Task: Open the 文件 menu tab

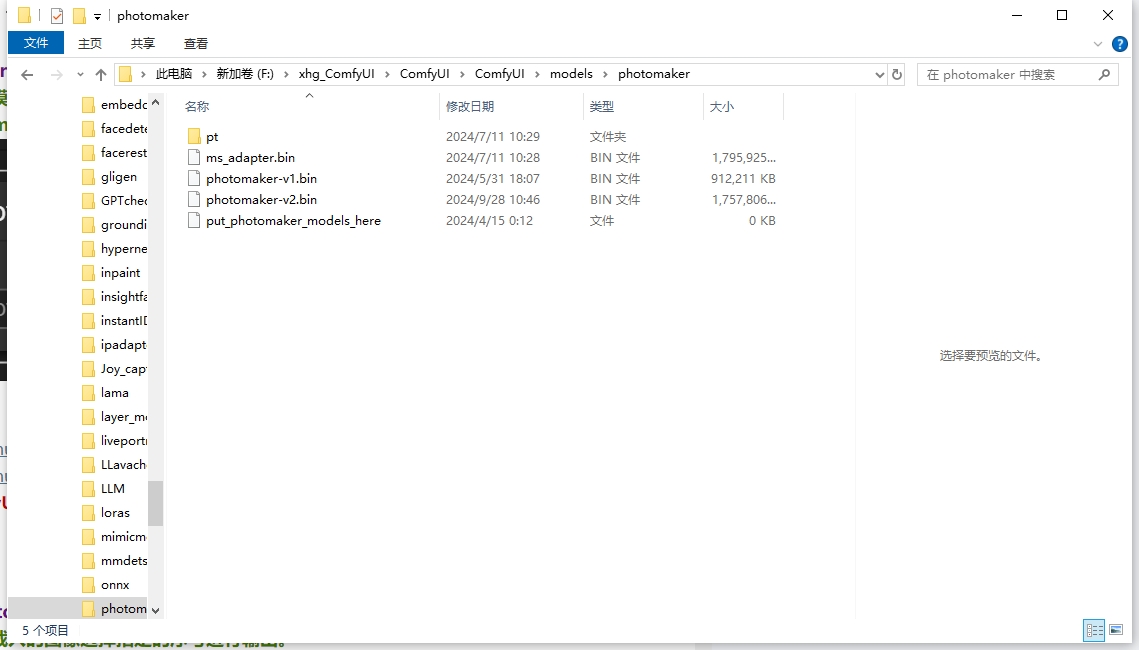Action: point(36,43)
